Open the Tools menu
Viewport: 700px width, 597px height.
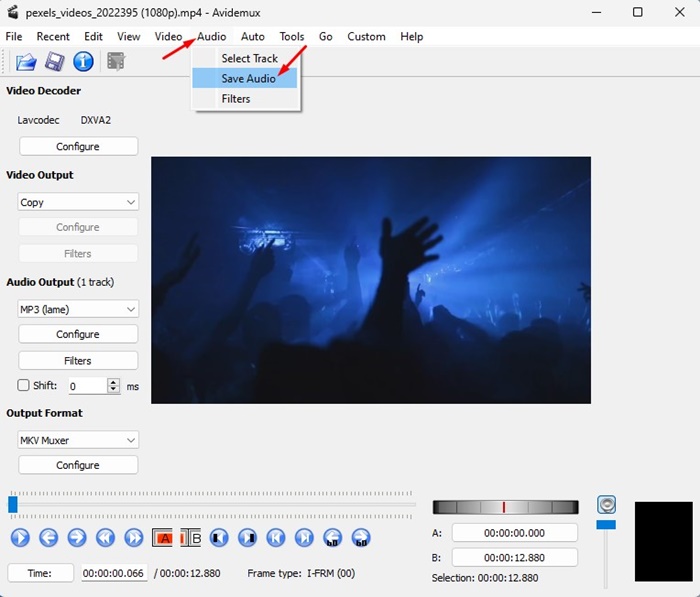point(292,37)
